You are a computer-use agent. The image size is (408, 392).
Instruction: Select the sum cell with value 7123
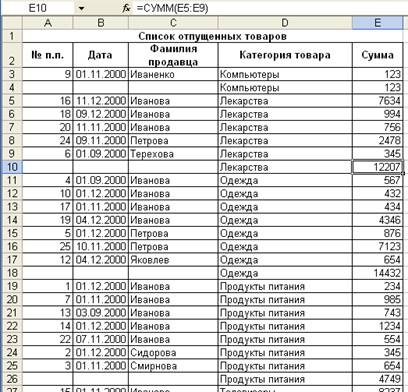(x=377, y=246)
